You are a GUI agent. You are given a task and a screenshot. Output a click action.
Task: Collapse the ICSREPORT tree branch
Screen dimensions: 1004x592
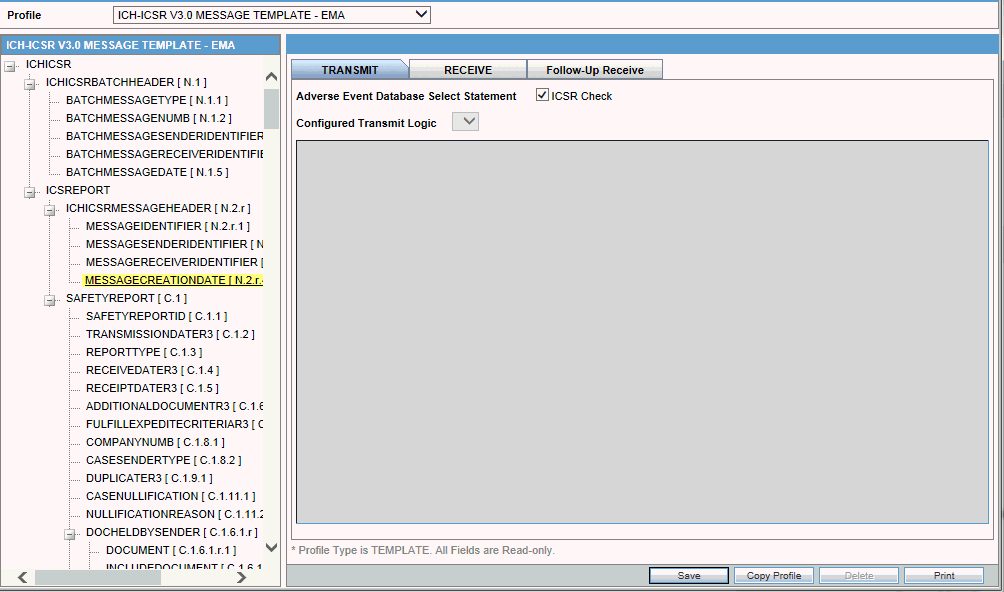(x=31, y=190)
